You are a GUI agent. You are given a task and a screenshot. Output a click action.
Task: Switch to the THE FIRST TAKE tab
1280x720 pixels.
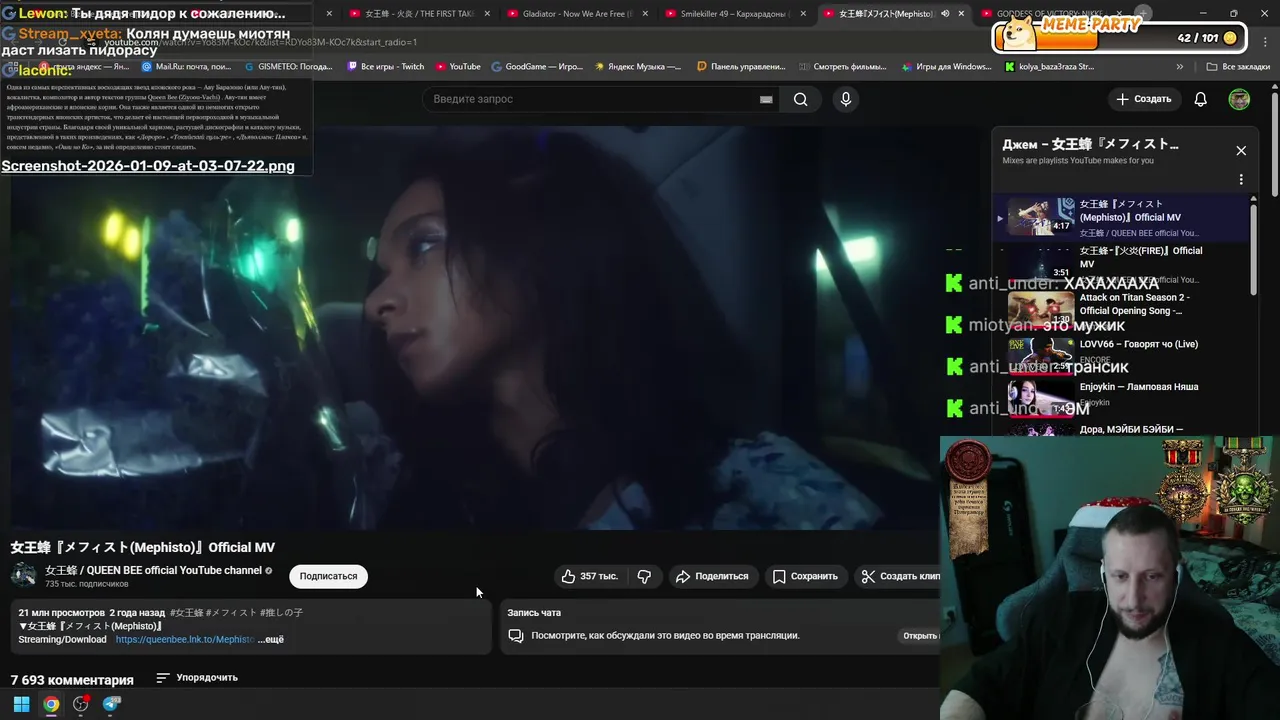[x=412, y=14]
